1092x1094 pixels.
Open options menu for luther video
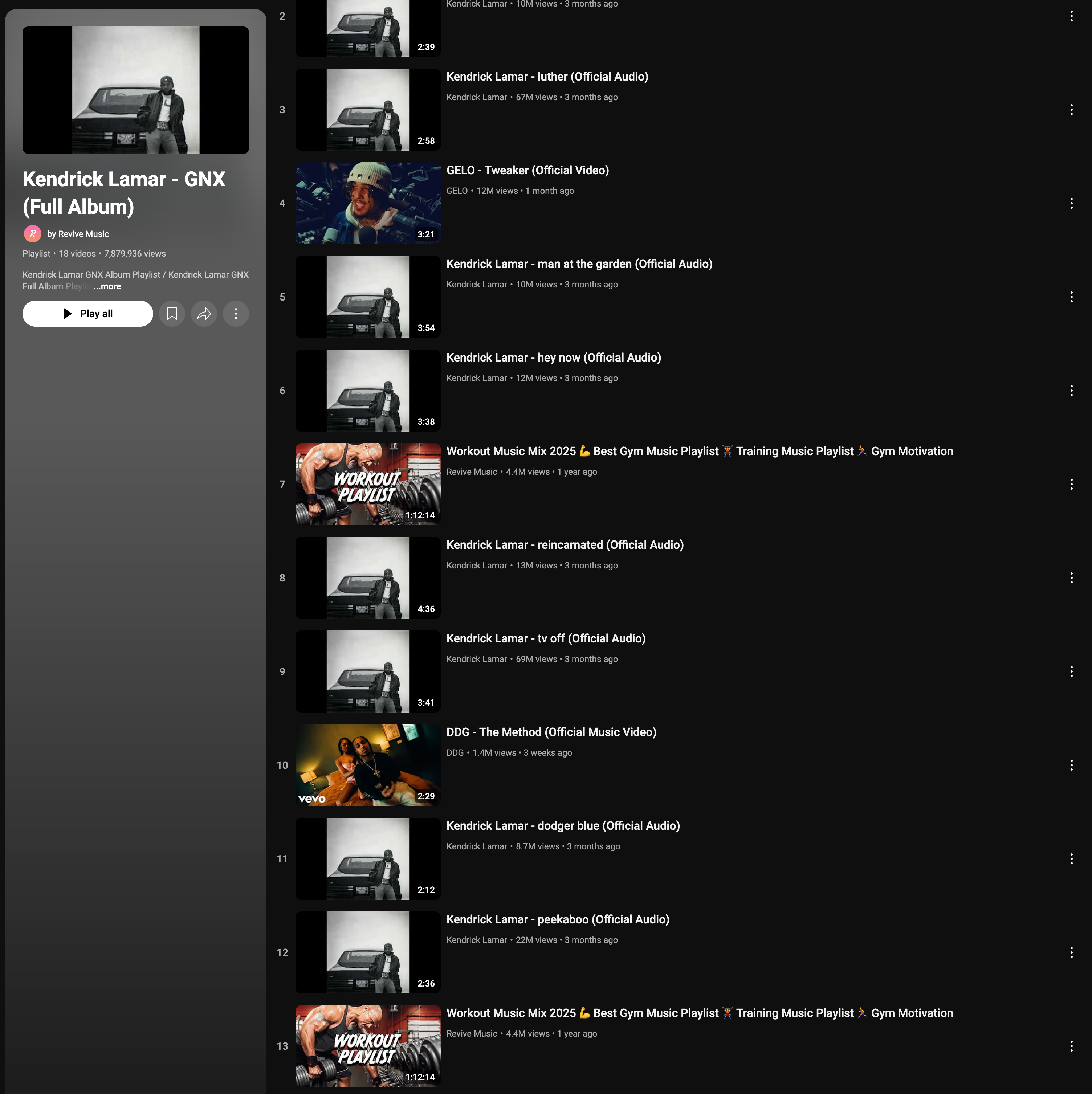point(1071,110)
